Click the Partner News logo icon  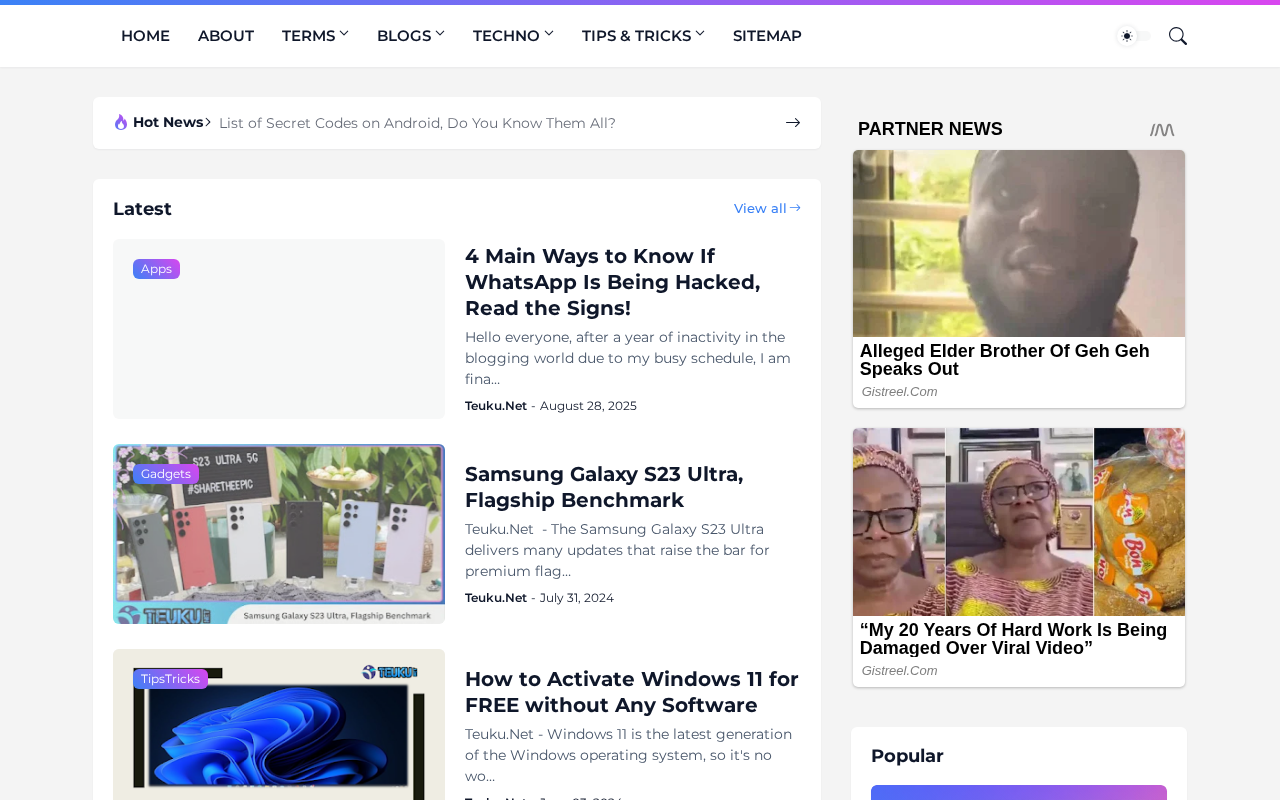[1162, 129]
